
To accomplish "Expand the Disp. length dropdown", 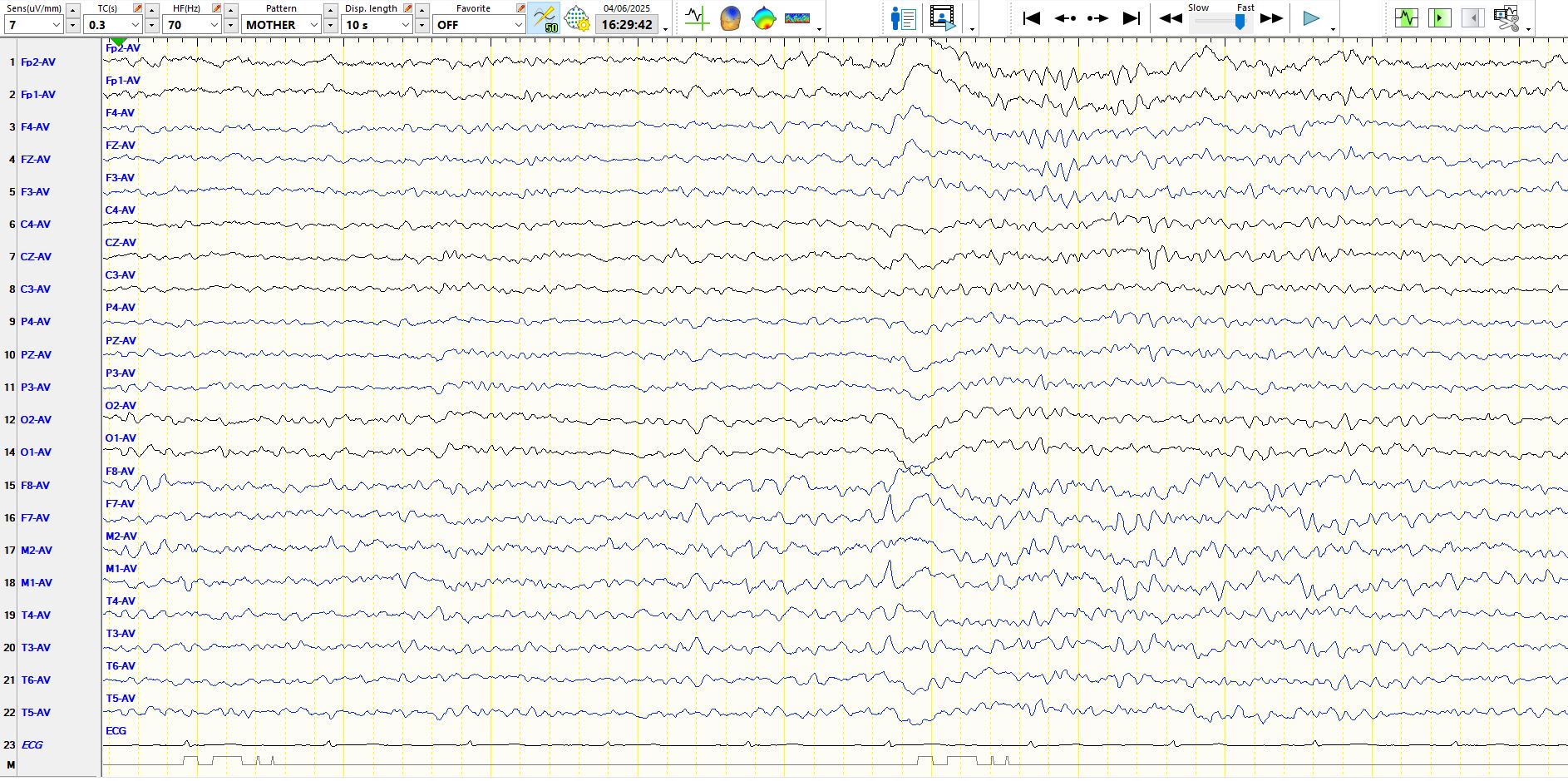I will 406,25.
